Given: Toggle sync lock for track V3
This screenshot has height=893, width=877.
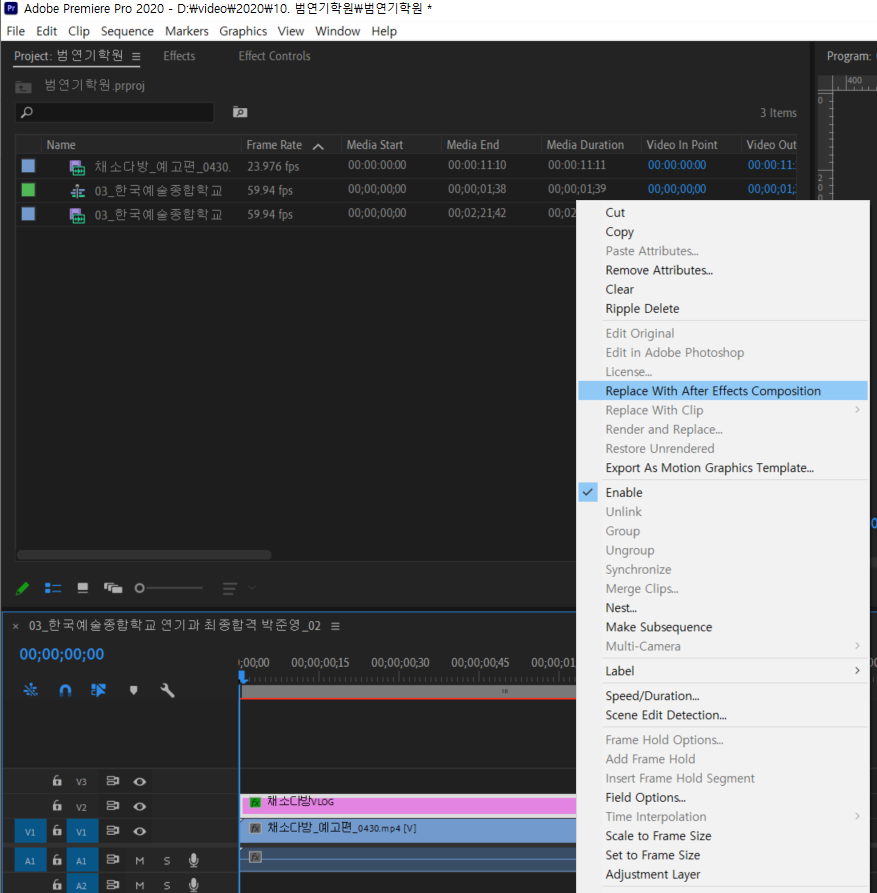Looking at the screenshot, I should 113,781.
